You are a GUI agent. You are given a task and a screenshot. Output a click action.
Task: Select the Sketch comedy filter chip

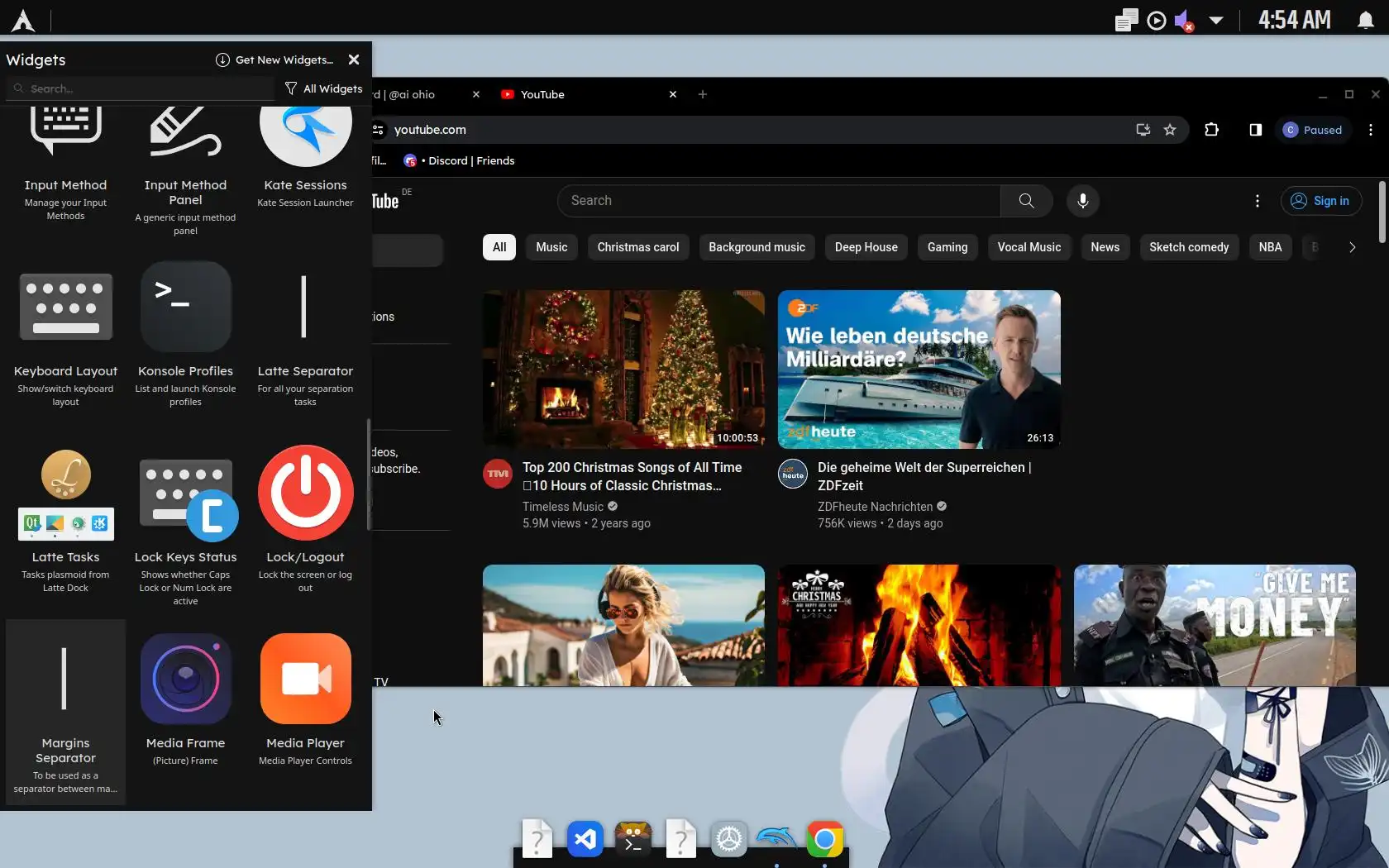tap(1189, 247)
